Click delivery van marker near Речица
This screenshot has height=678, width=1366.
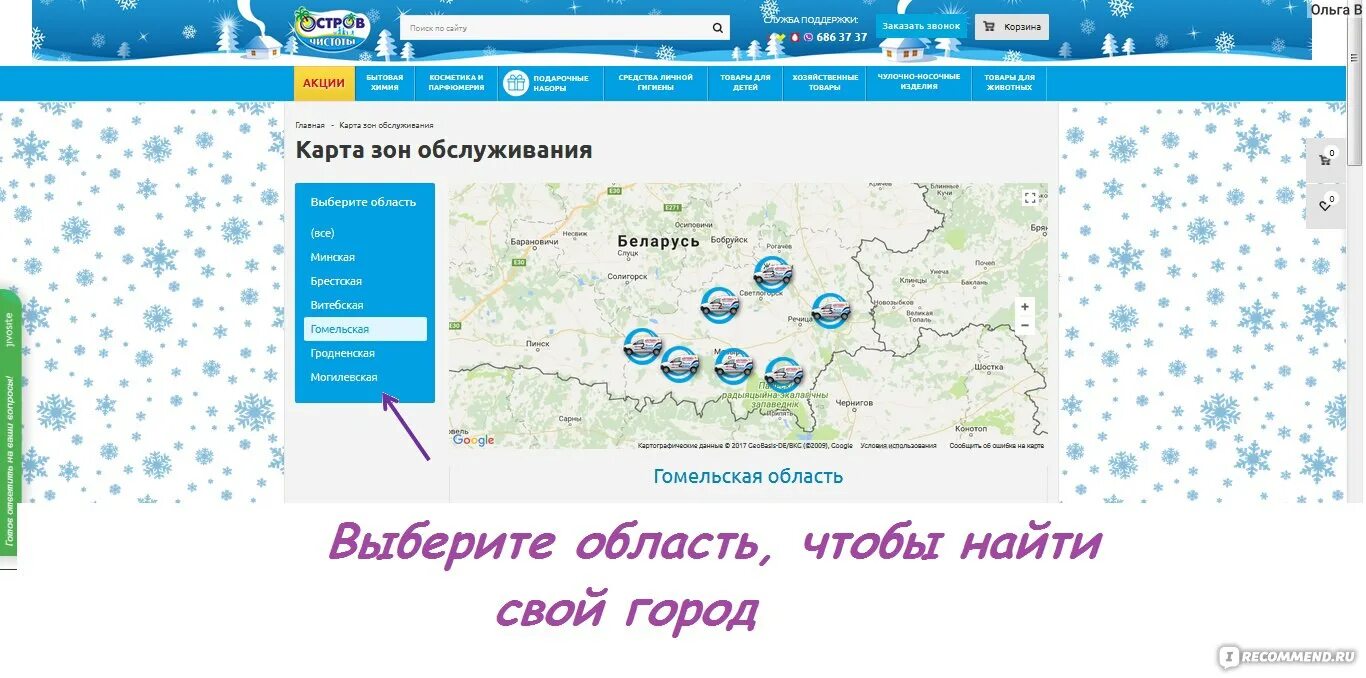coord(830,311)
